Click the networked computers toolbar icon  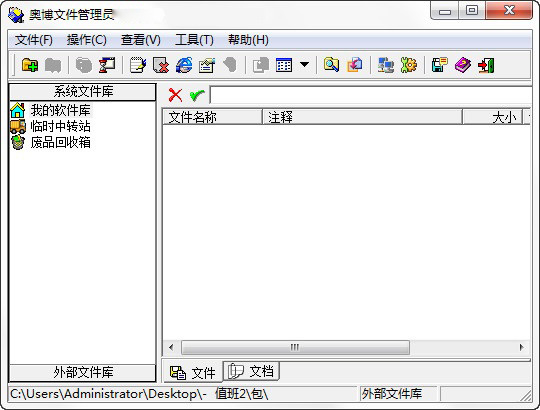pyautogui.click(x=385, y=65)
